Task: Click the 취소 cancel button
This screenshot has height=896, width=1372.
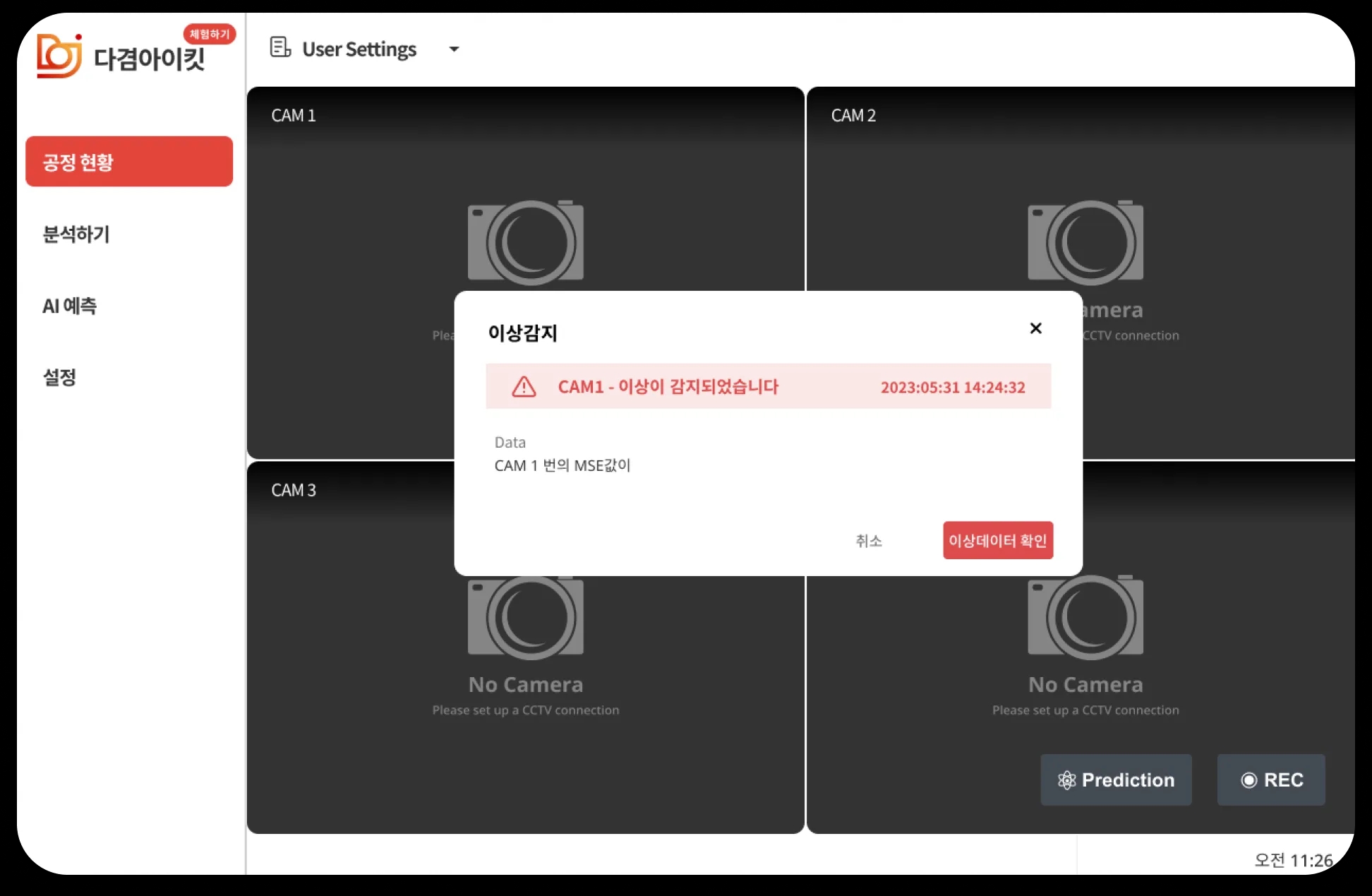Action: pyautogui.click(x=869, y=541)
